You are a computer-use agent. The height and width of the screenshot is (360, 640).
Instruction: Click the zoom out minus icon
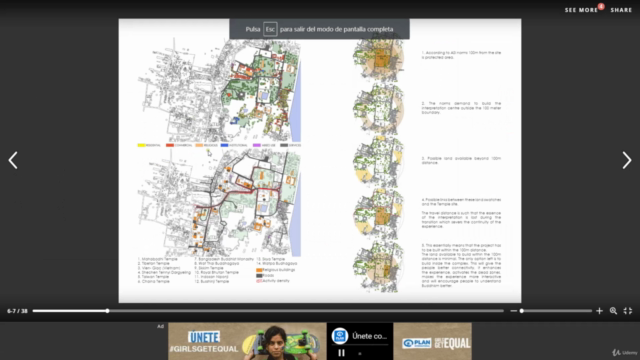coord(513,311)
